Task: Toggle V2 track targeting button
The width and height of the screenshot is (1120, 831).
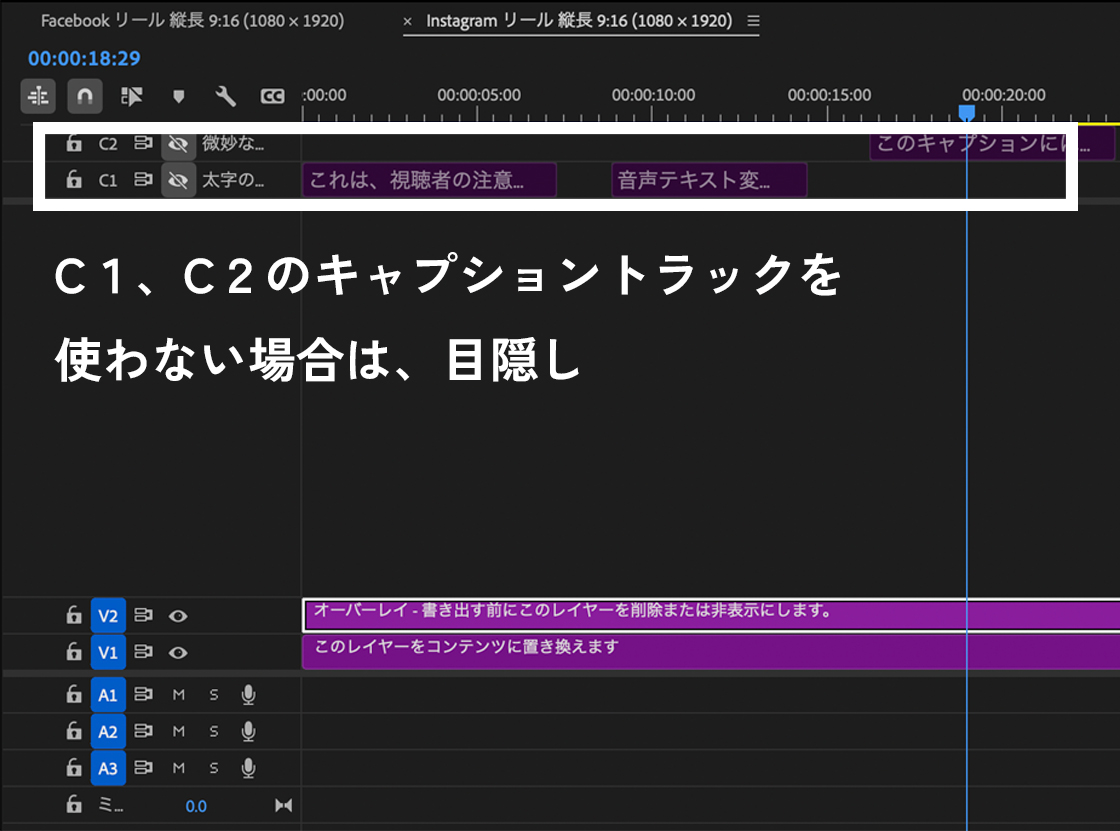Action: 108,616
